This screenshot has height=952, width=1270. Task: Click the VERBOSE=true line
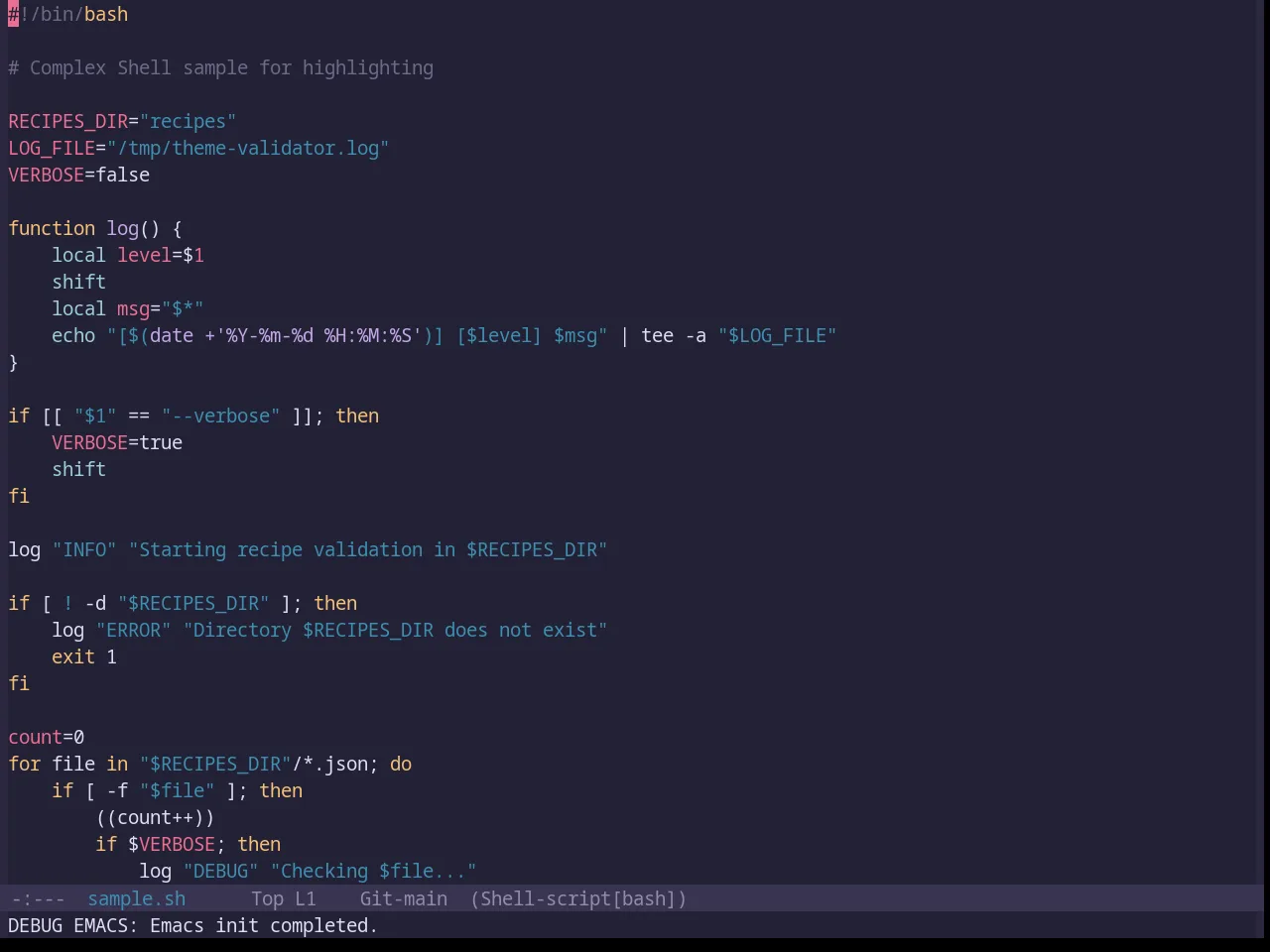[x=117, y=442]
